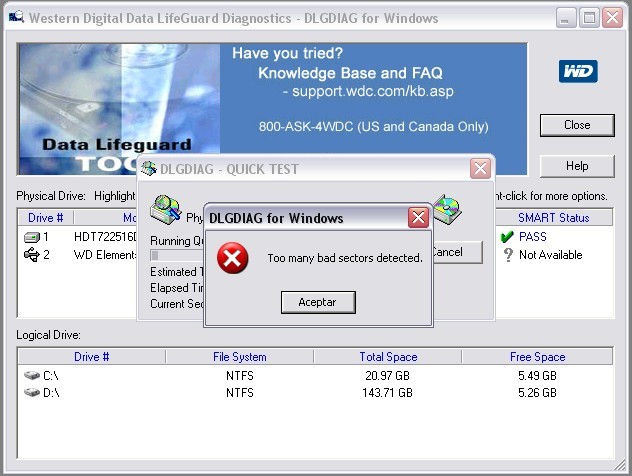Image resolution: width=632 pixels, height=476 pixels.
Task: Sort by Free Space column header
Action: point(537,357)
